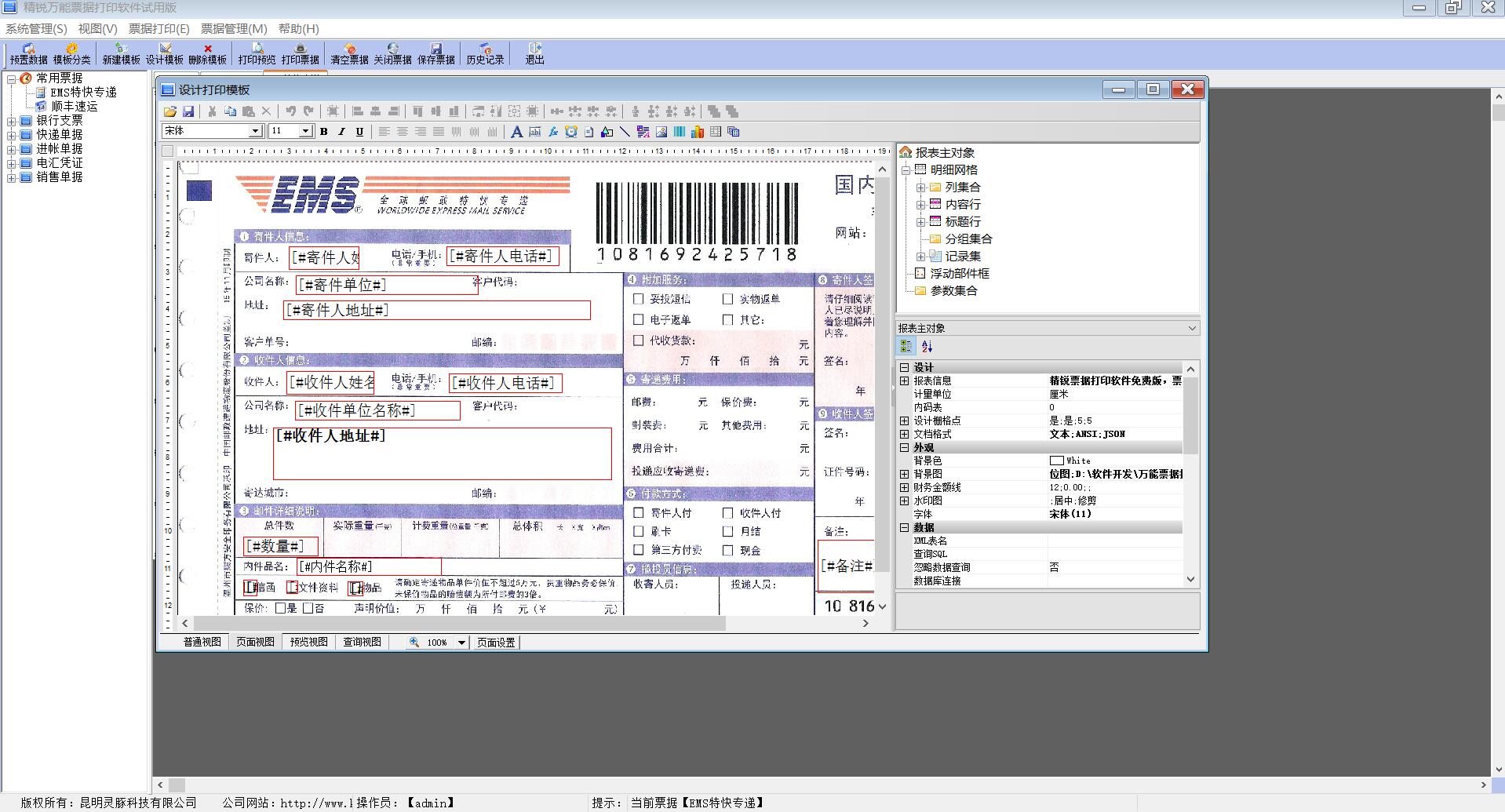Viewport: 1505px width, 812px height.
Task: Open the 票据管理(M) menu
Action: tap(234, 29)
